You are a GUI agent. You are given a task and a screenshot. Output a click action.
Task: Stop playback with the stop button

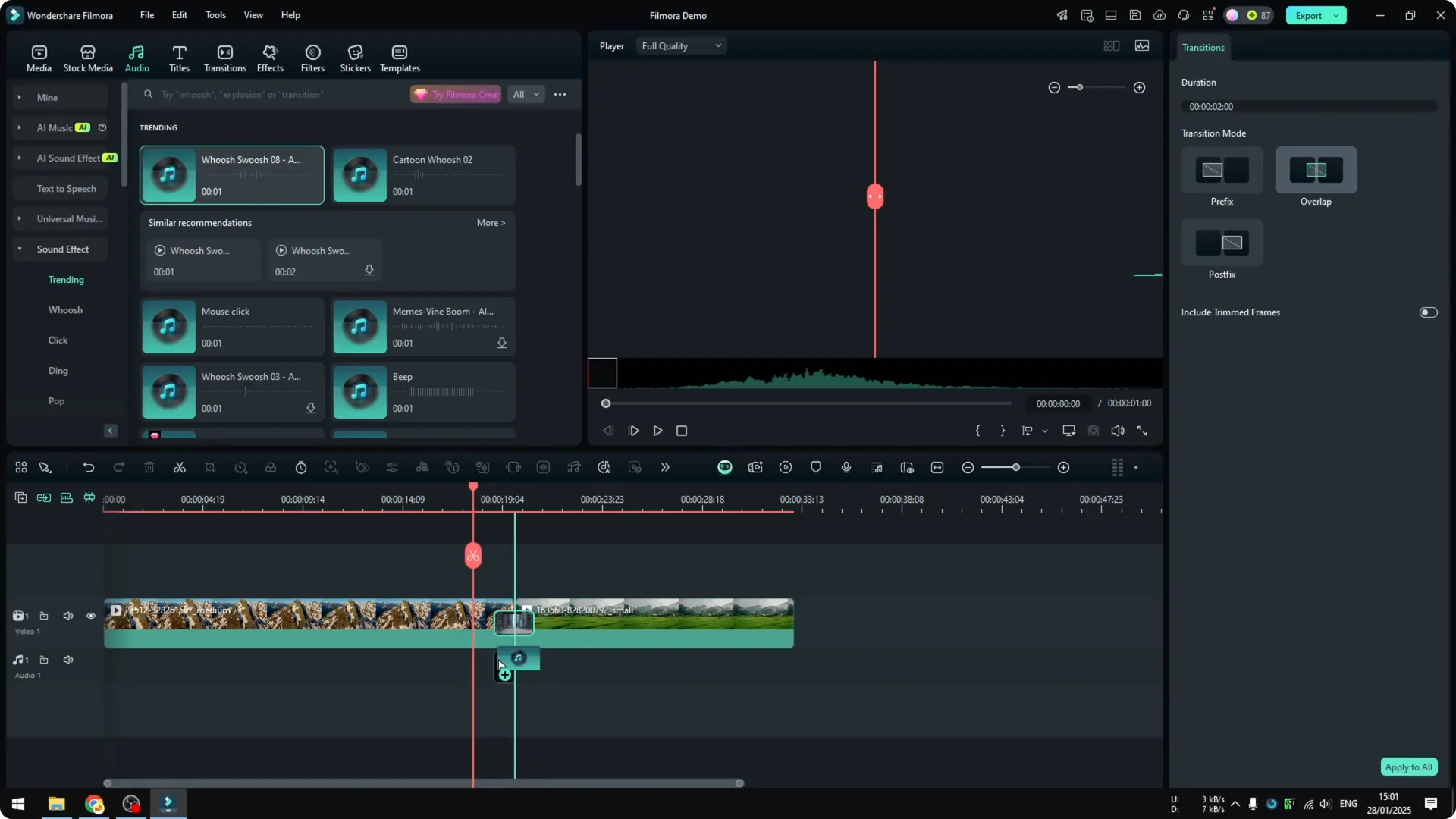point(682,431)
